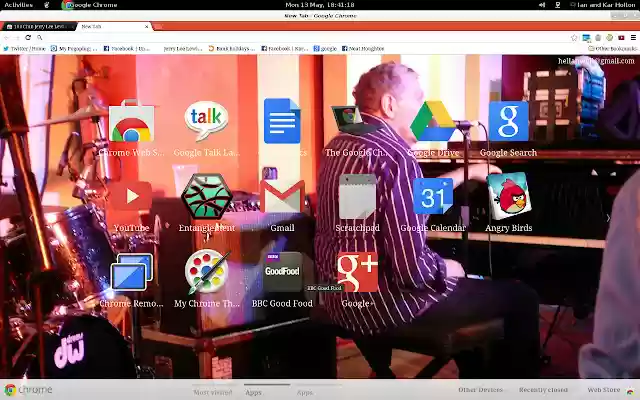Open the Google Docs app icon
640x400 pixels.
[282, 121]
